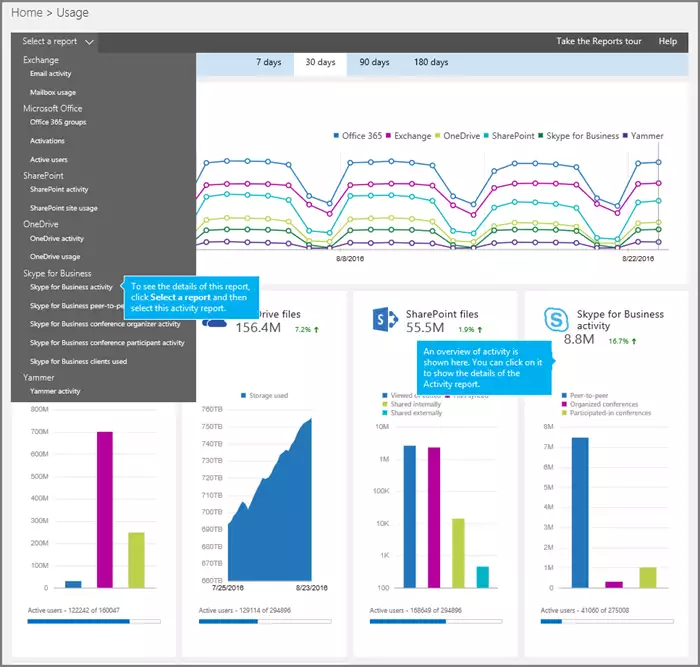
Task: Open the Help link
Action: click(x=667, y=42)
